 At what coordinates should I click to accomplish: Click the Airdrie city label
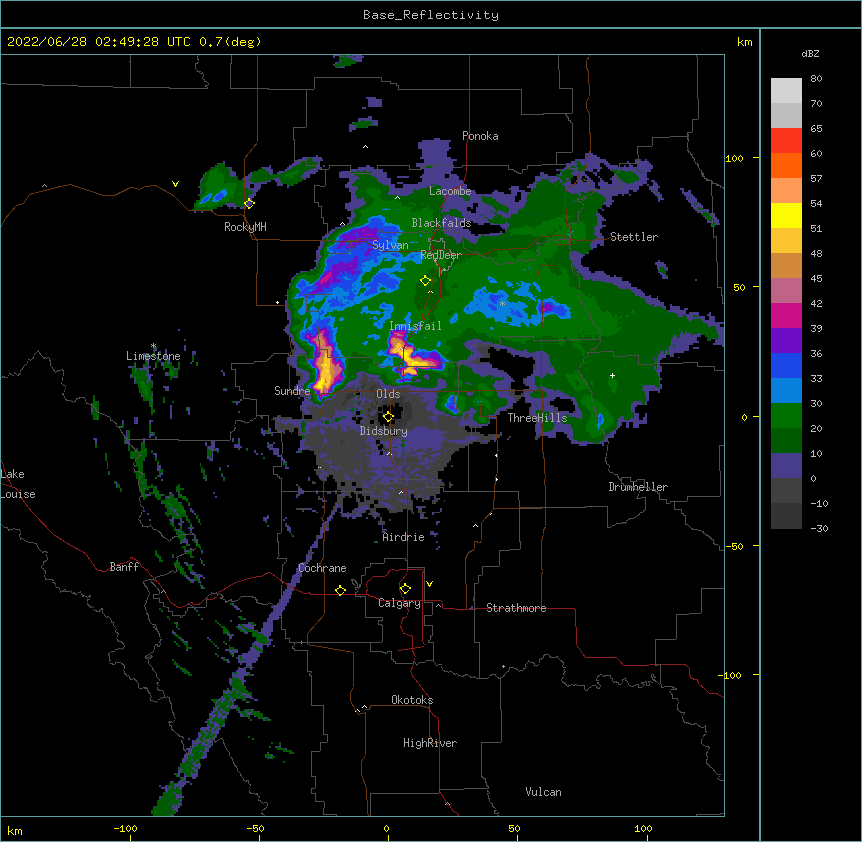(x=404, y=537)
